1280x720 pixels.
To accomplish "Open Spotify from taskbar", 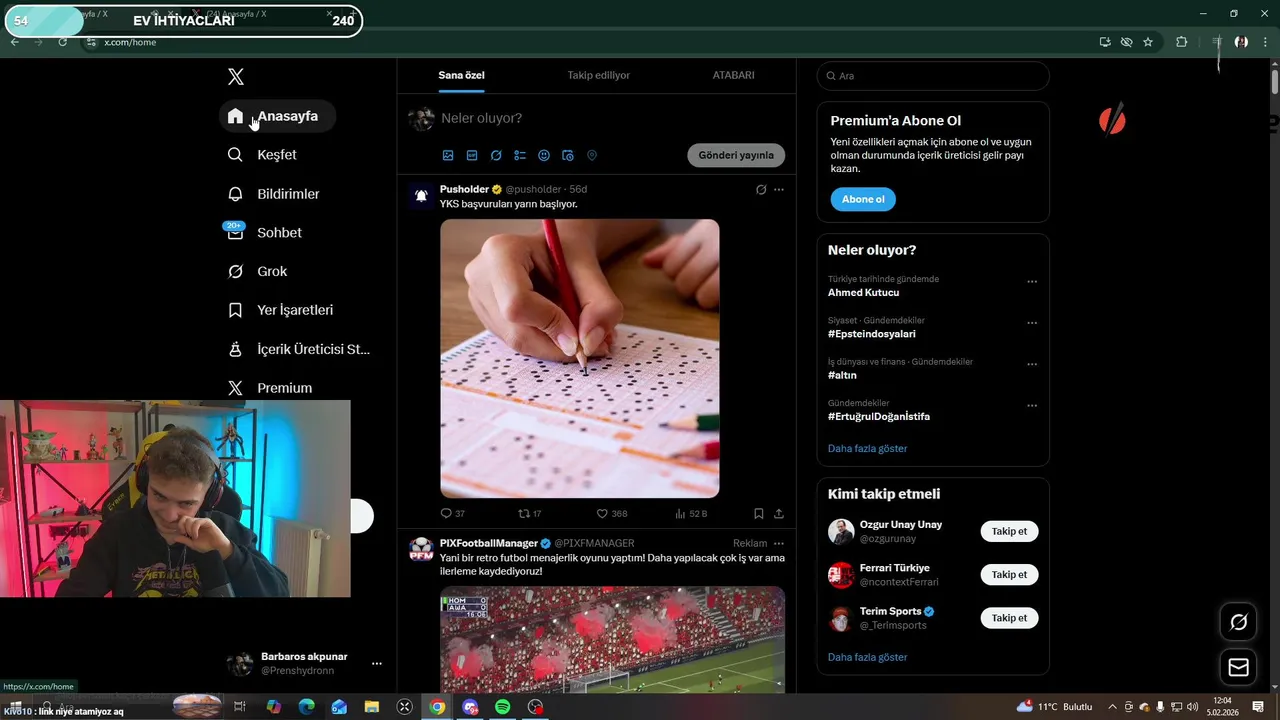I will (503, 707).
